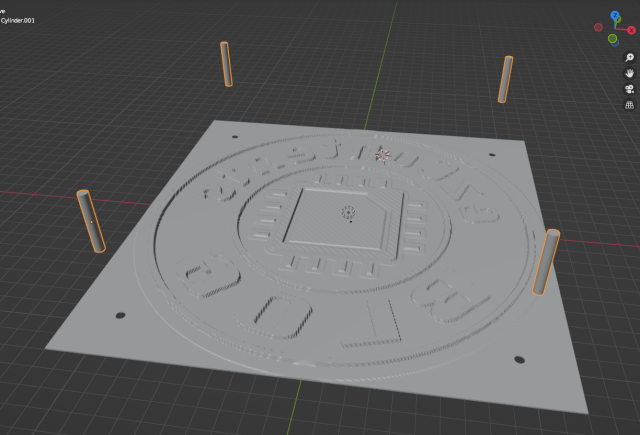640x435 pixels.
Task: Click the green Y axis circle on the gizmo
Action: click(612, 39)
